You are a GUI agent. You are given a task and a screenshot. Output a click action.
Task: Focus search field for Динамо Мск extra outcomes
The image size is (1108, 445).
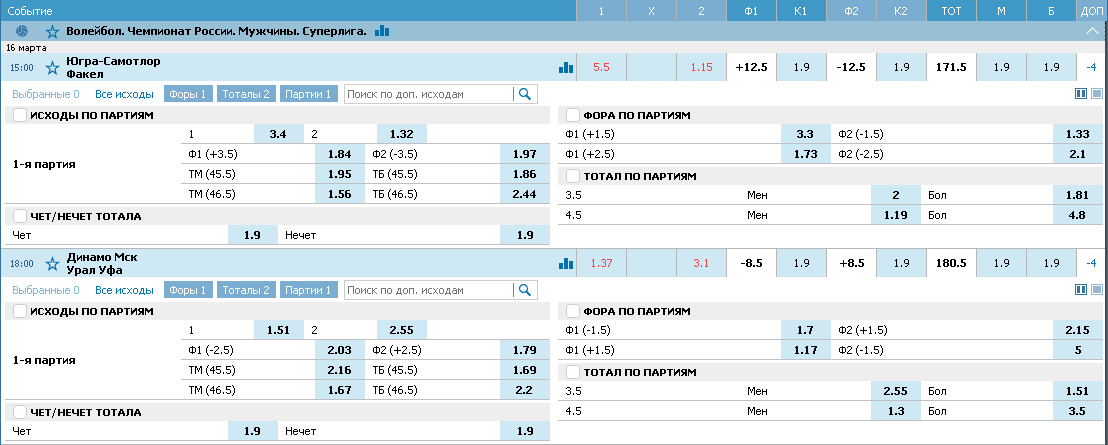point(429,290)
